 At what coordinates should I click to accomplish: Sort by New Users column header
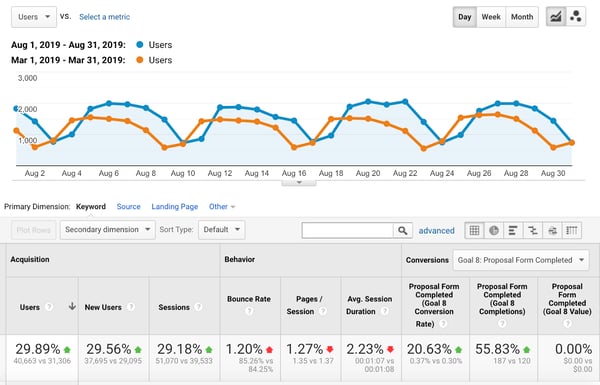point(103,307)
